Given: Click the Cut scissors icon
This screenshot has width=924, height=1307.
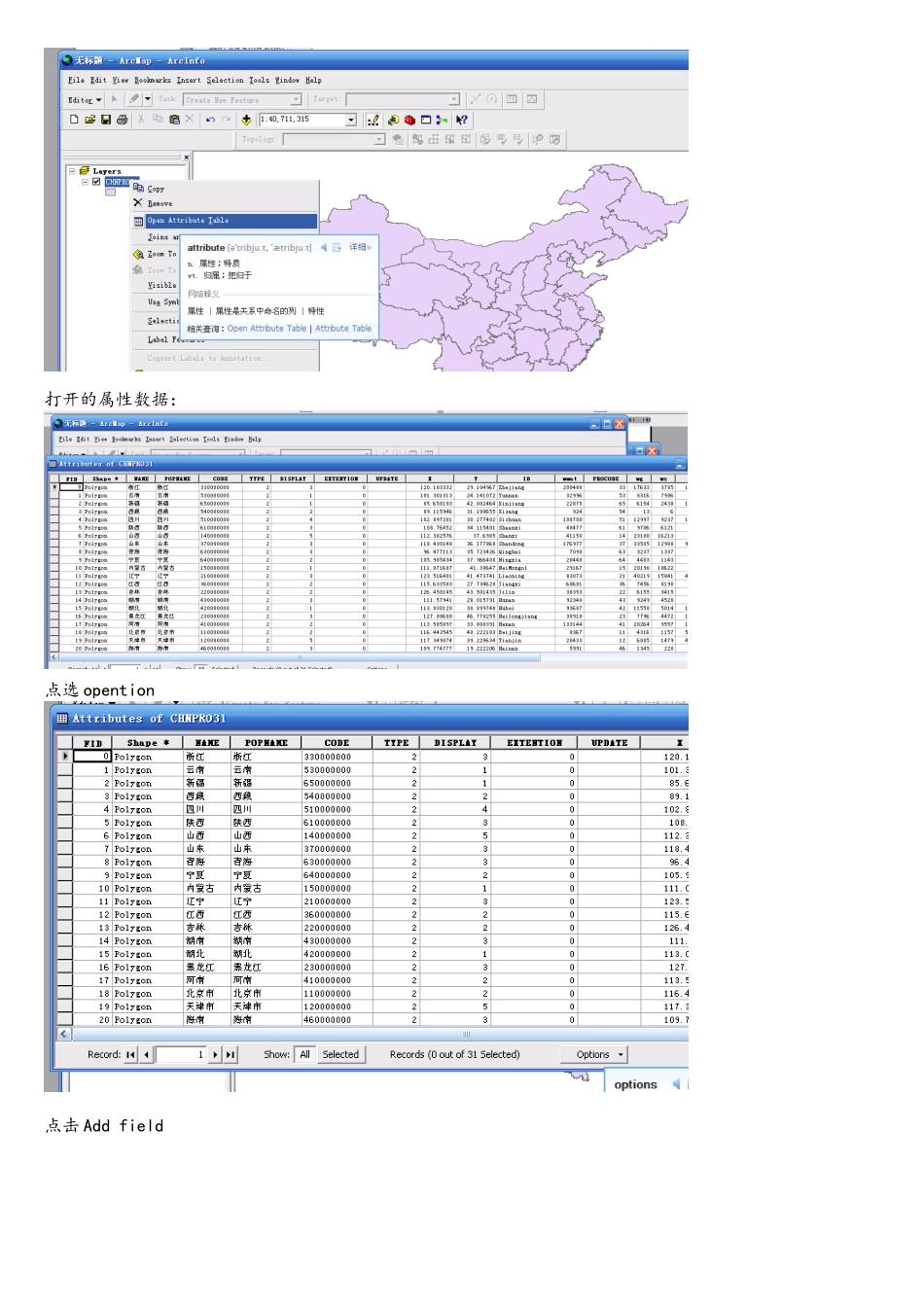Looking at the screenshot, I should tap(141, 120).
